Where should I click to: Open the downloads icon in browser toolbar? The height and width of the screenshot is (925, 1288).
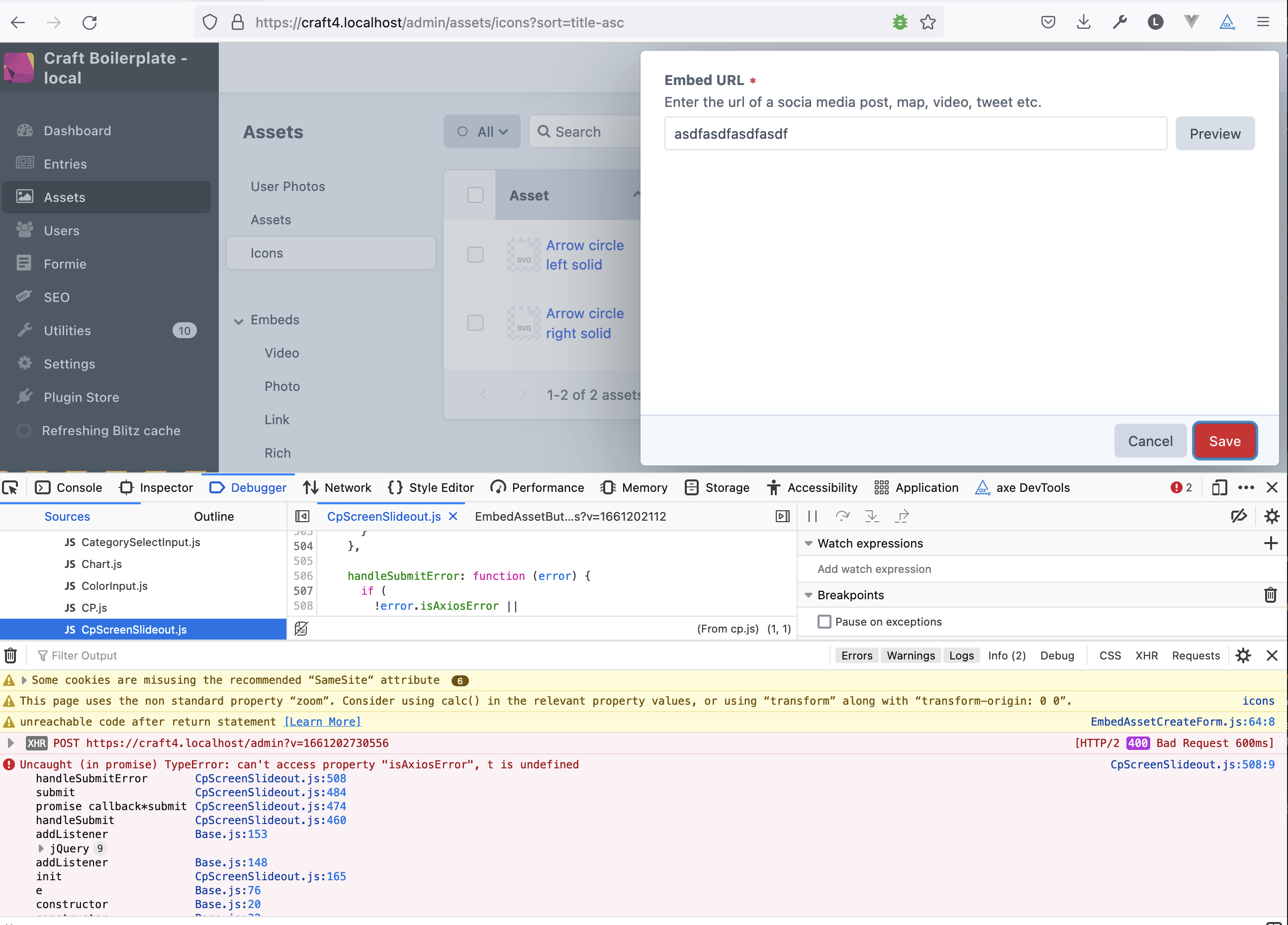[1084, 22]
